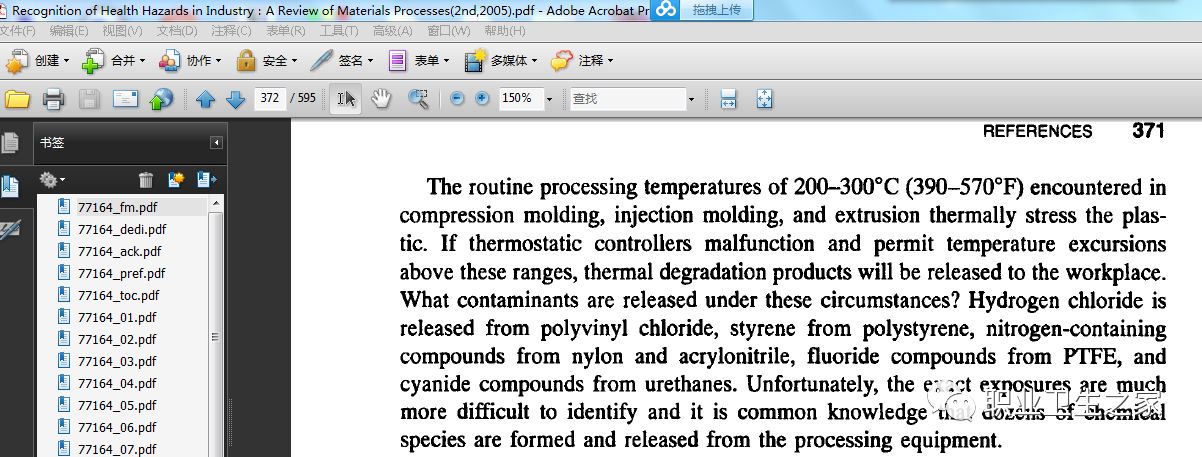Image resolution: width=1202 pixels, height=457 pixels.
Task: Open the 表单 (Forms) toolbar dropdown
Action: 418,61
